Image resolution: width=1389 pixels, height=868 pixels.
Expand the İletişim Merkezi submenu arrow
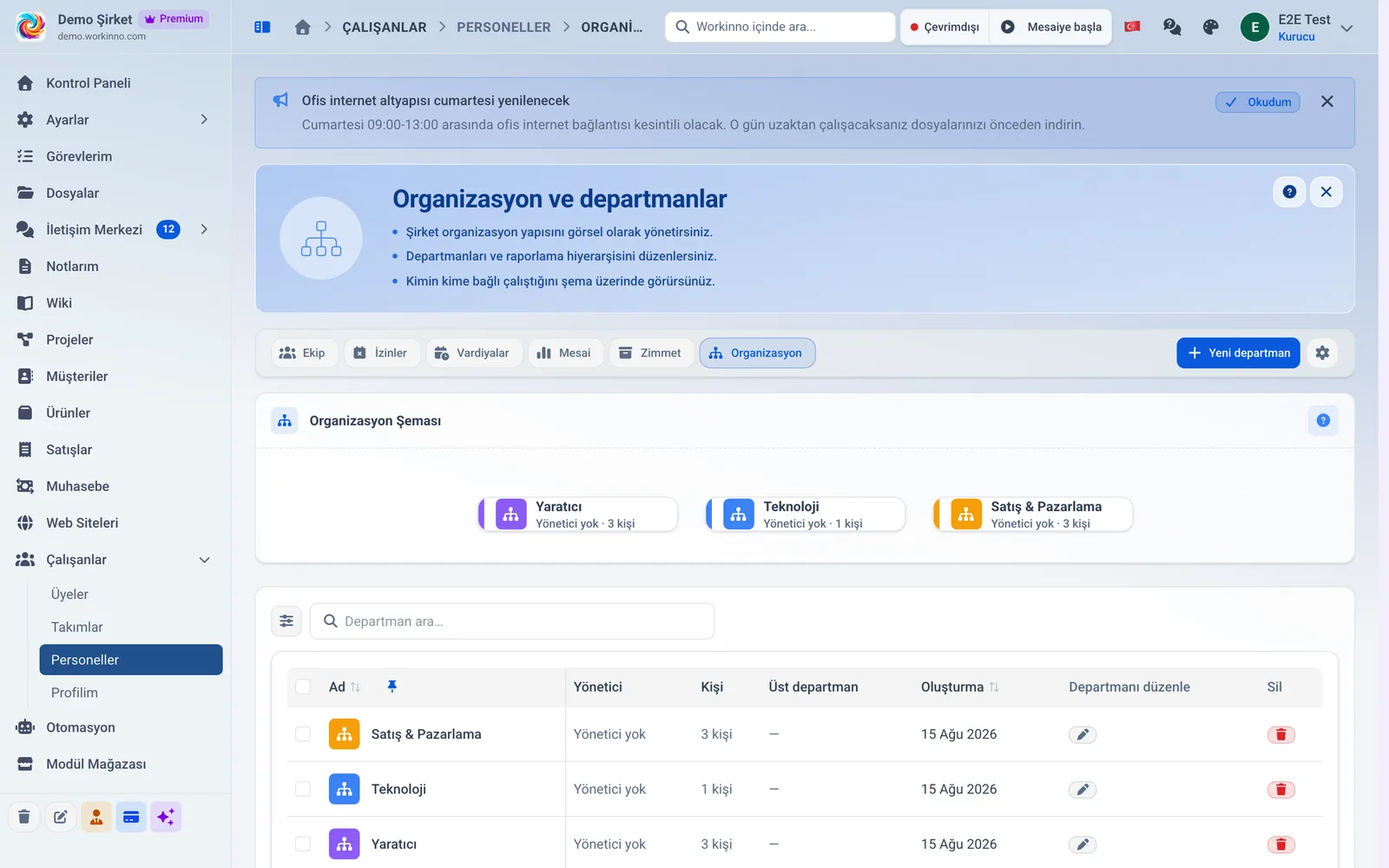pos(204,229)
